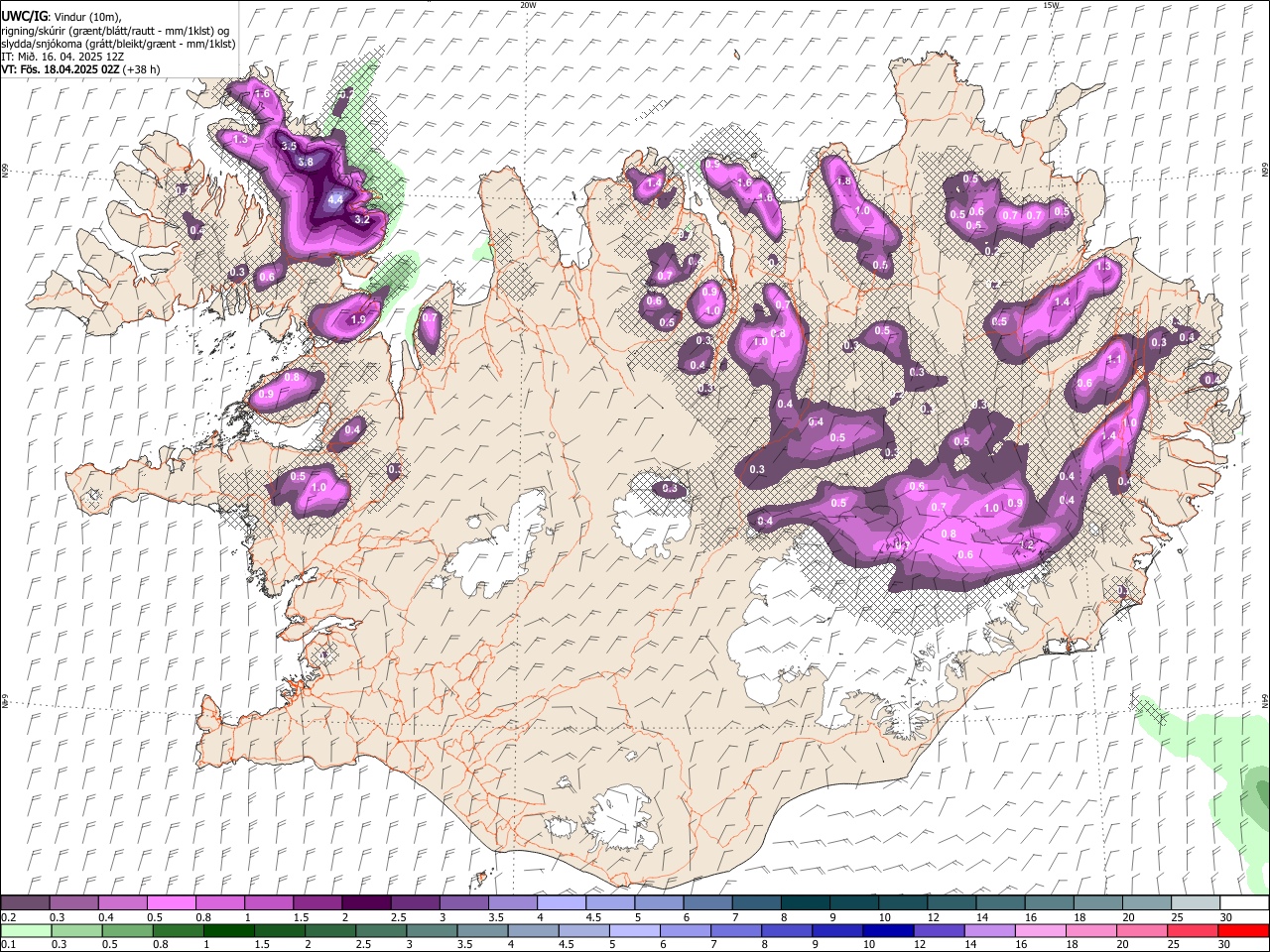Click the dark teal 8 swatch, upper legend row
The image size is (1270, 952).
(804, 903)
